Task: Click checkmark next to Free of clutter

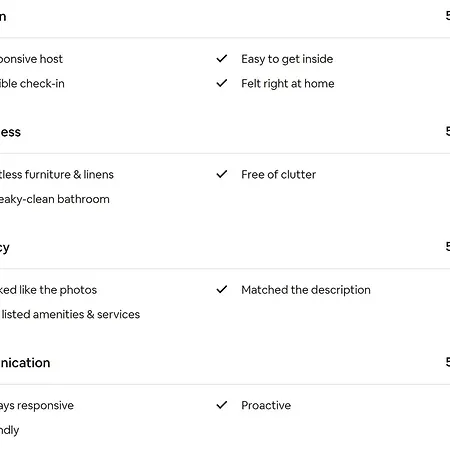Action: click(x=222, y=174)
